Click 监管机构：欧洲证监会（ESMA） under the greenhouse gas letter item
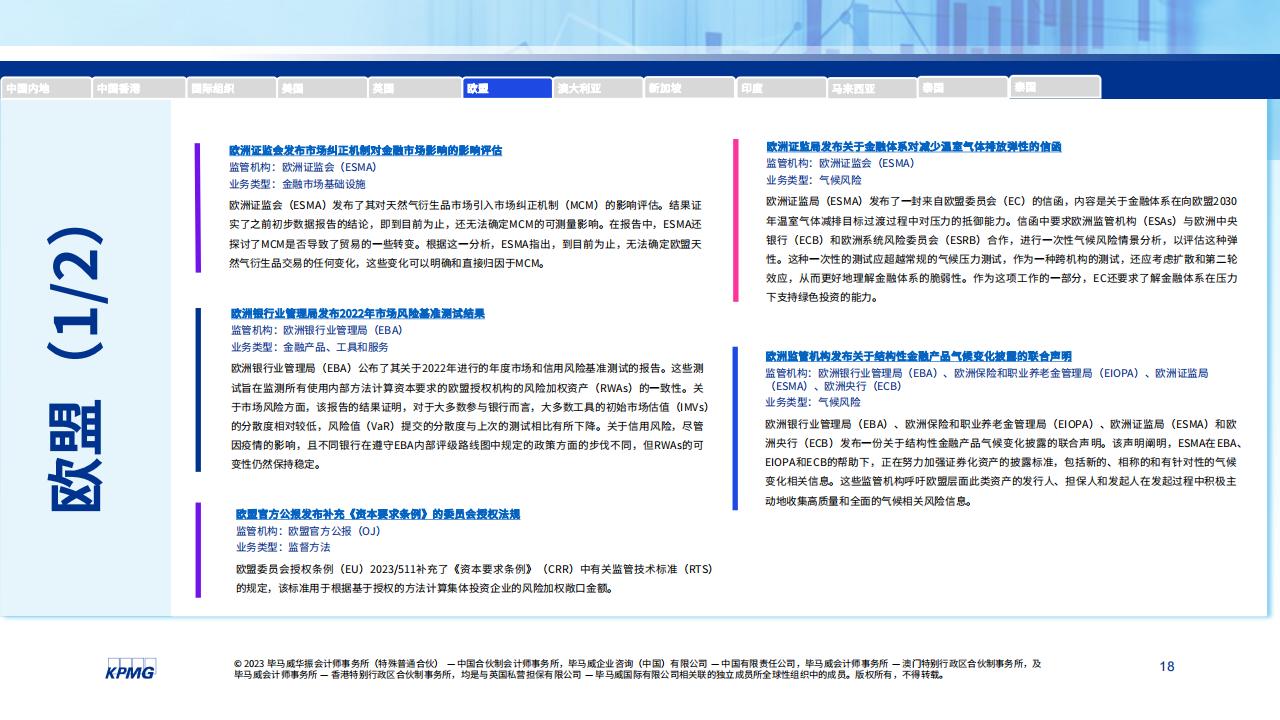This screenshot has width=1280, height=720. click(x=840, y=163)
